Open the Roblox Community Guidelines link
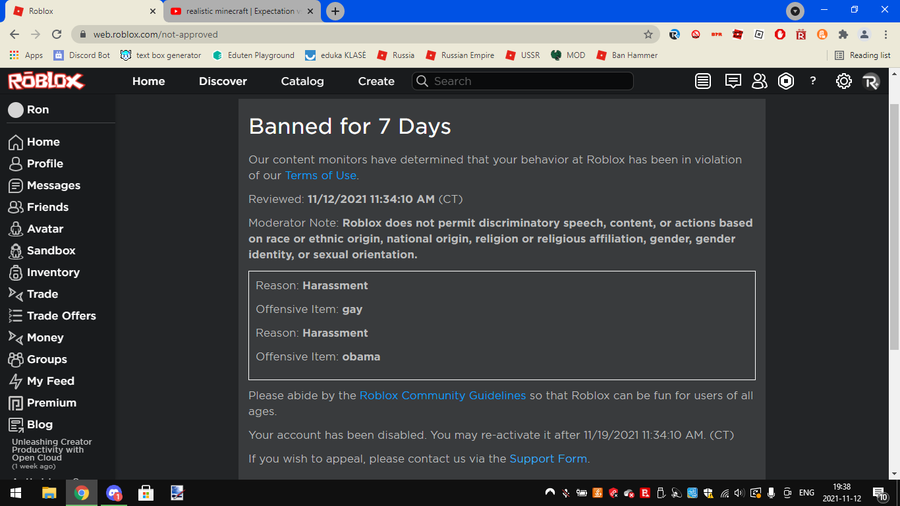The width and height of the screenshot is (900, 506). [x=443, y=395]
